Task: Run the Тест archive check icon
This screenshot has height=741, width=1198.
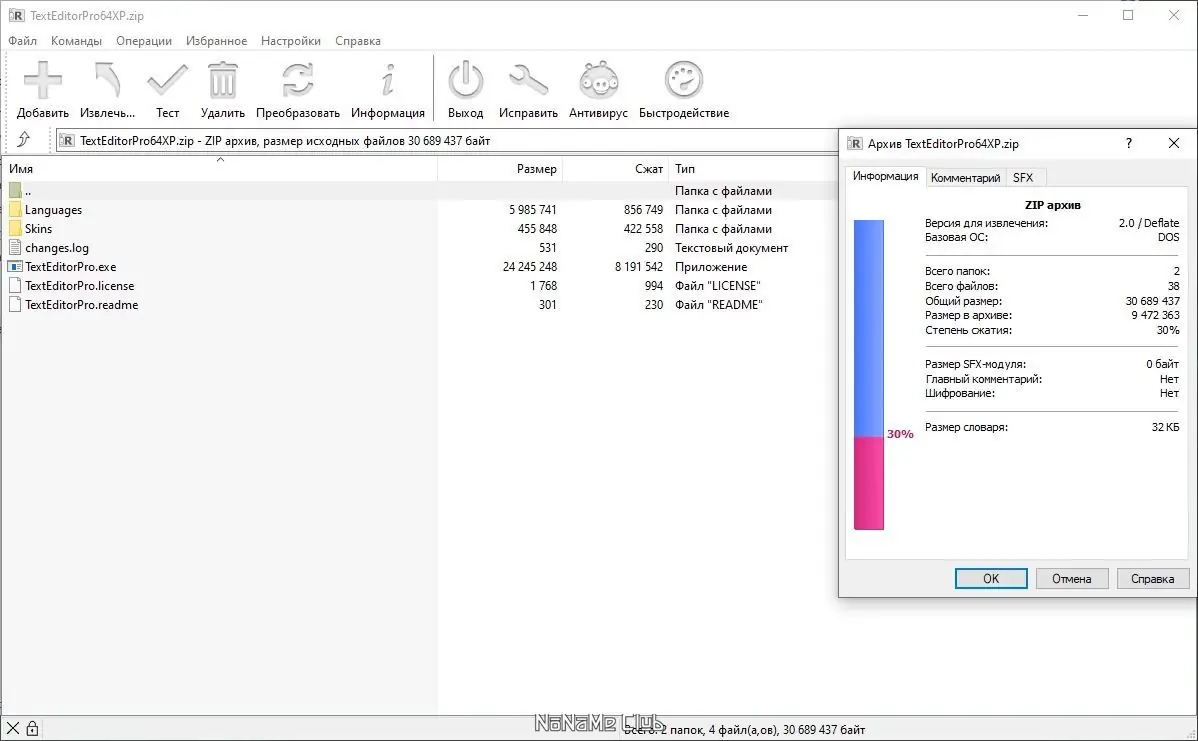Action: (x=167, y=80)
